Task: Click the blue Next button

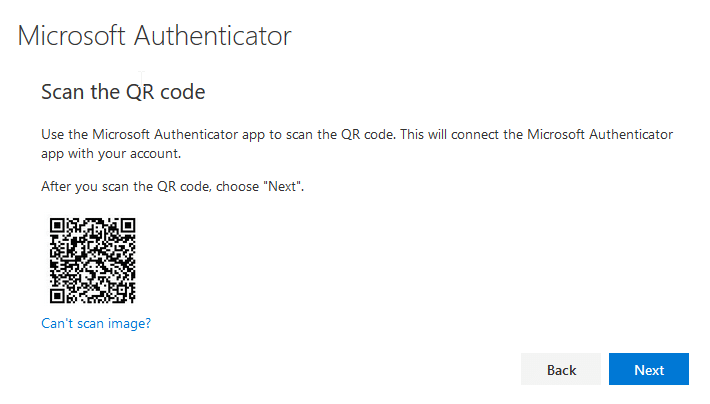Action: [648, 369]
